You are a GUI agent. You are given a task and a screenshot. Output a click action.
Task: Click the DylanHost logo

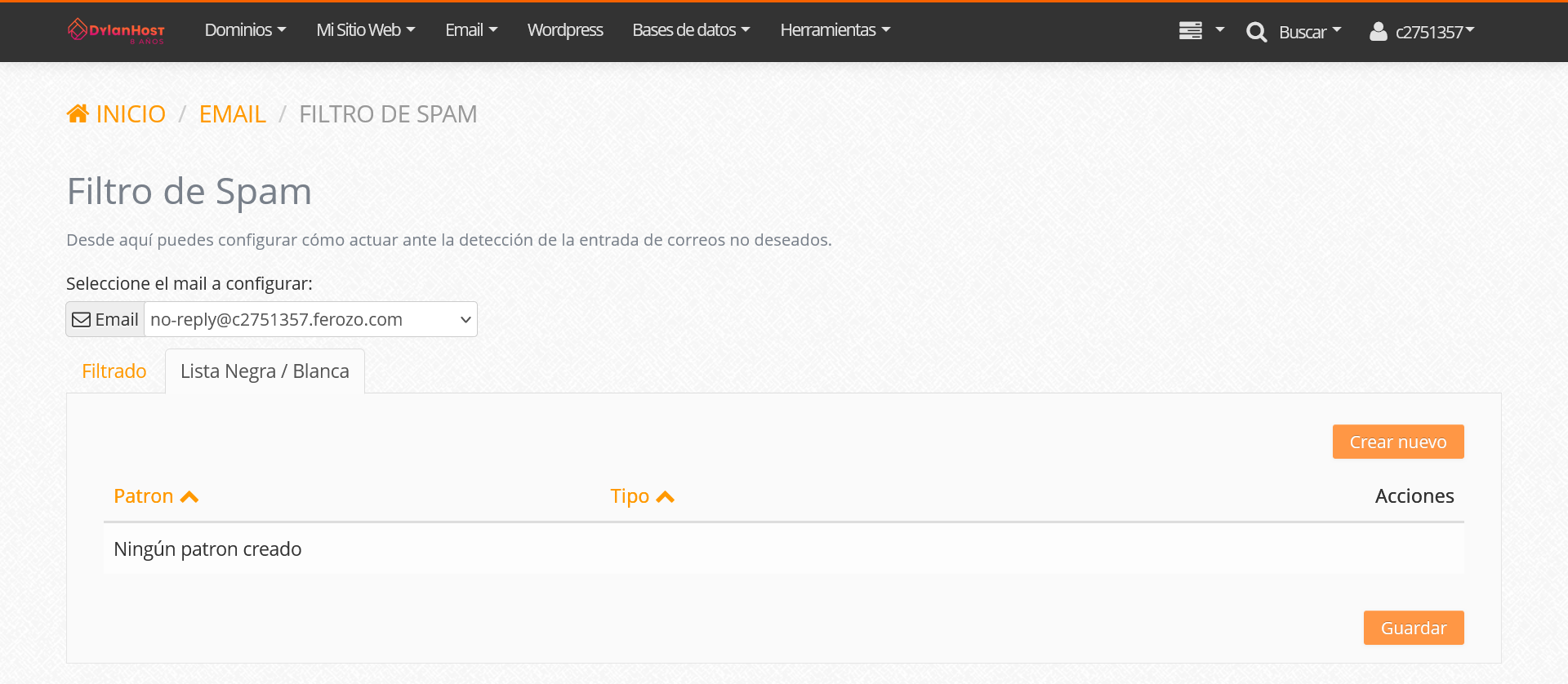point(116,31)
